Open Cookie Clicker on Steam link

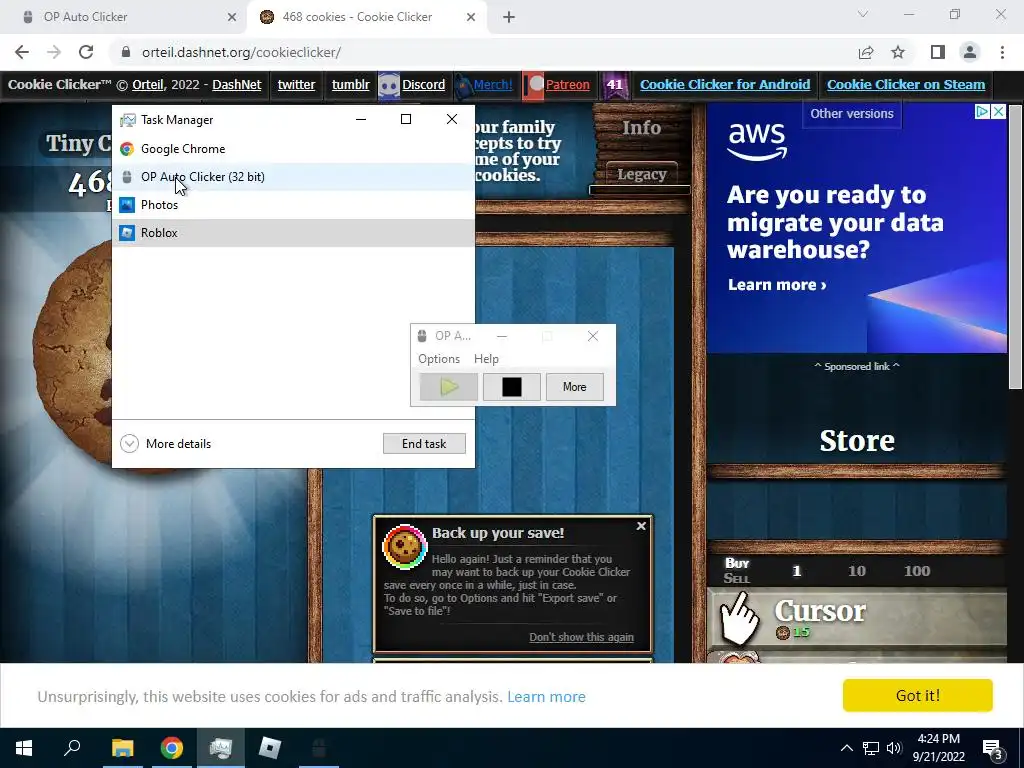[x=906, y=84]
